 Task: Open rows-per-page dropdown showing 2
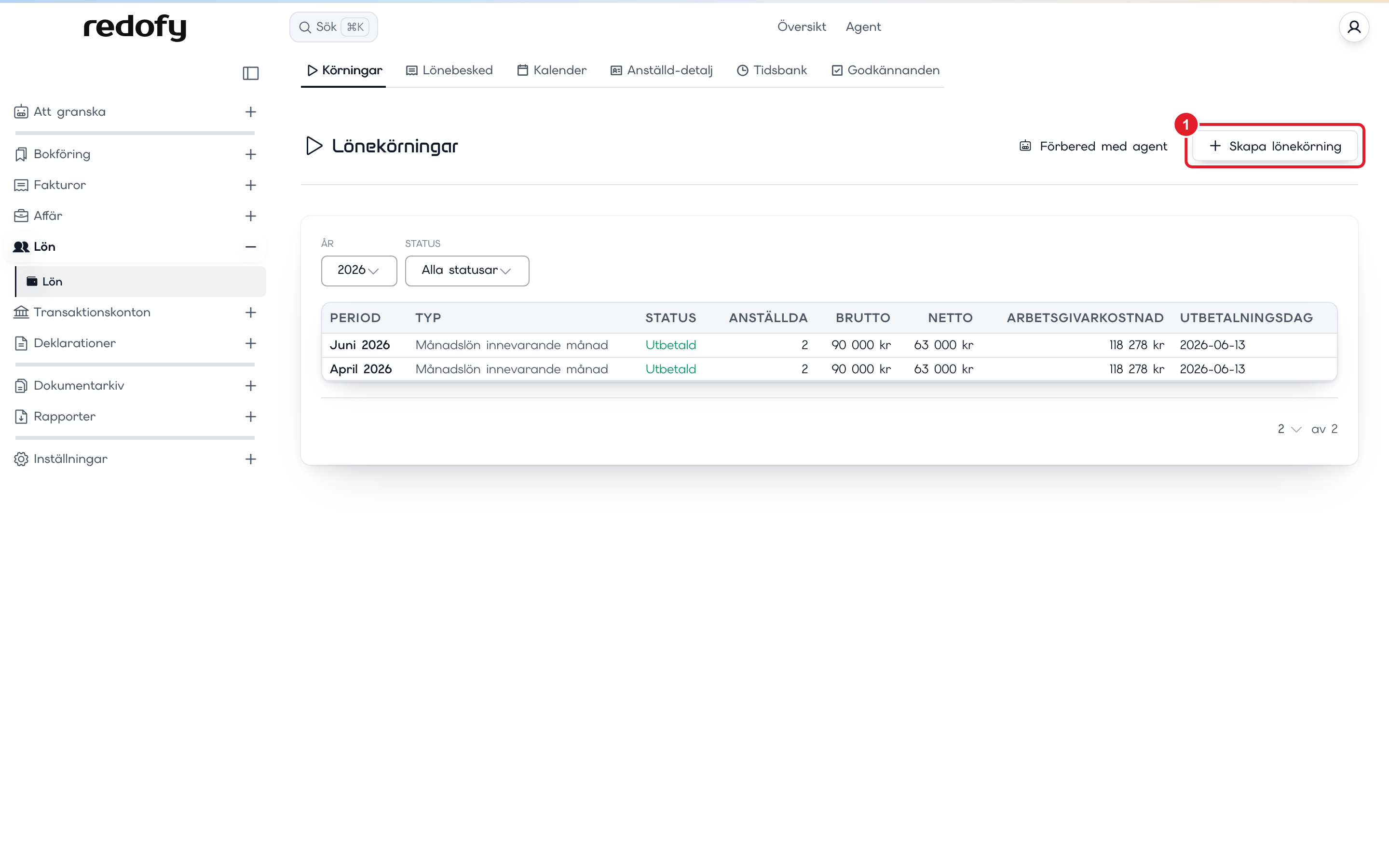[x=1289, y=429]
